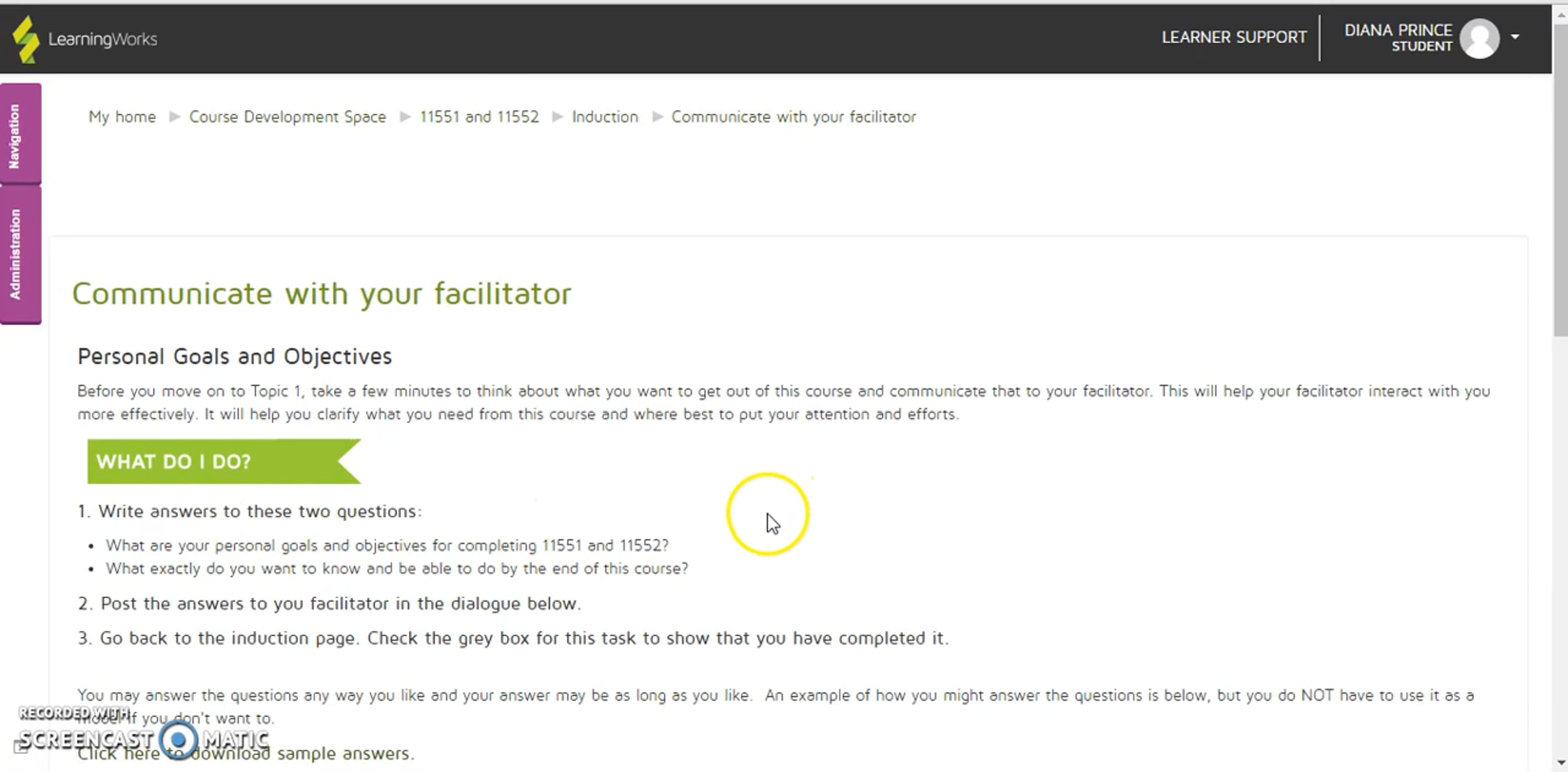The width and height of the screenshot is (1568, 772).
Task: Expand the Administration side panel
Action: [20, 255]
